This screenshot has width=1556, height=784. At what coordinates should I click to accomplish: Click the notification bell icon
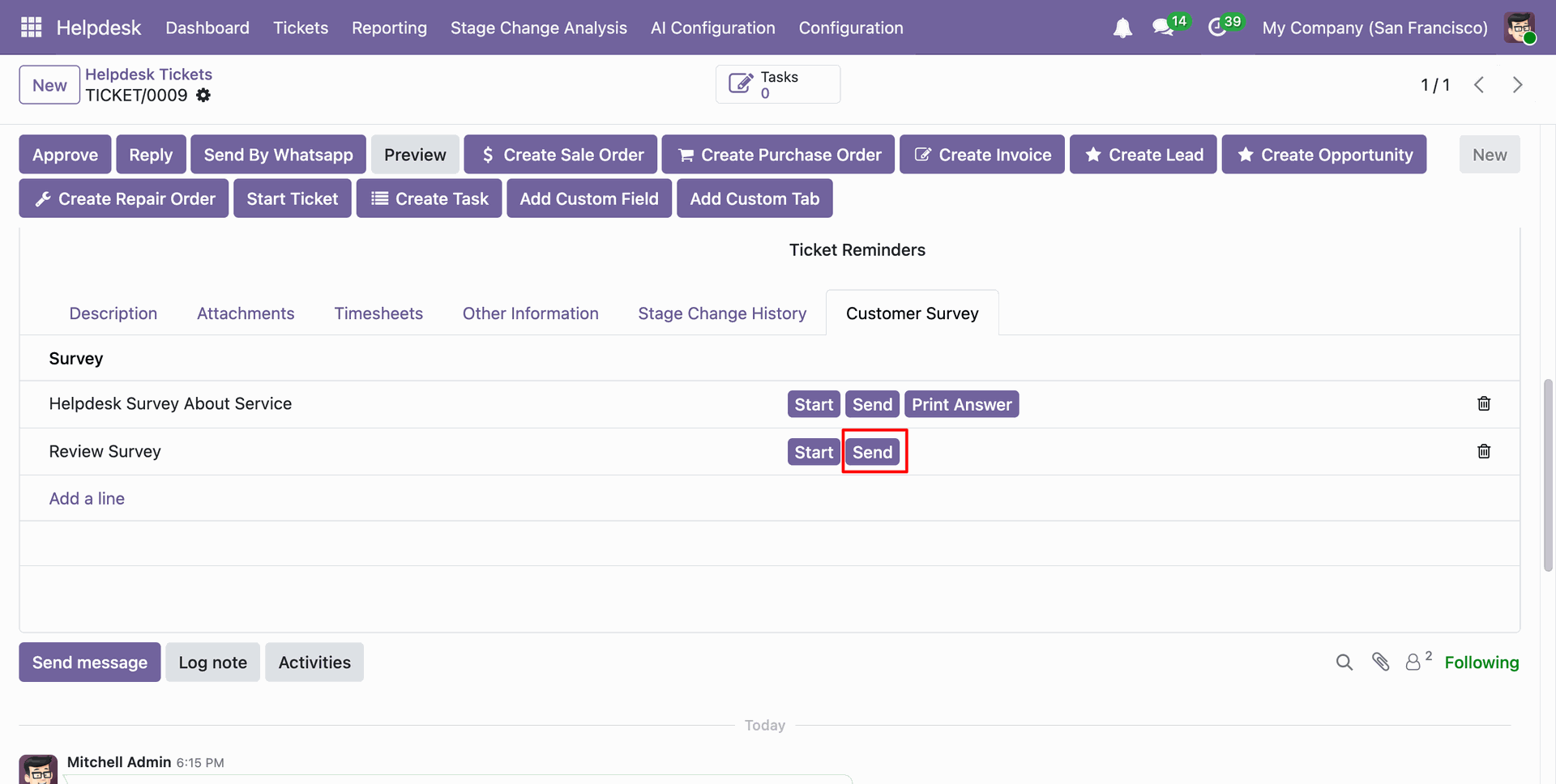(x=1122, y=28)
